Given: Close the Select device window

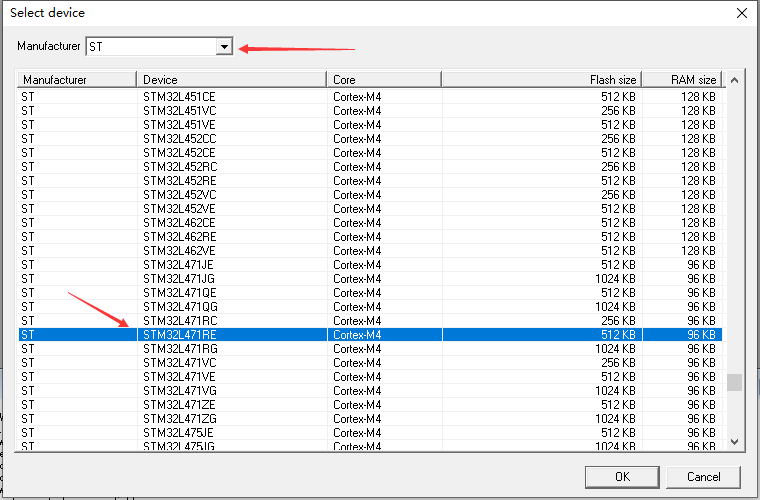Looking at the screenshot, I should (742, 13).
